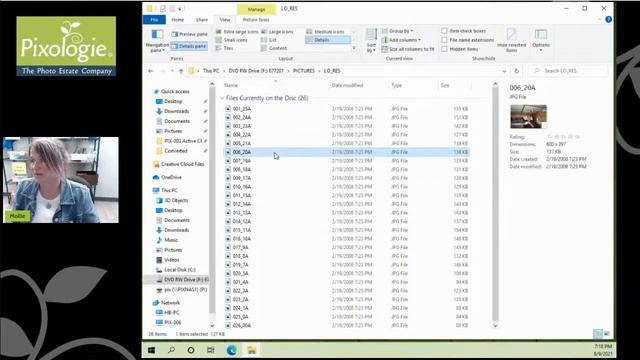Sort by Date modified column
The height and width of the screenshot is (360, 640).
click(x=359, y=85)
